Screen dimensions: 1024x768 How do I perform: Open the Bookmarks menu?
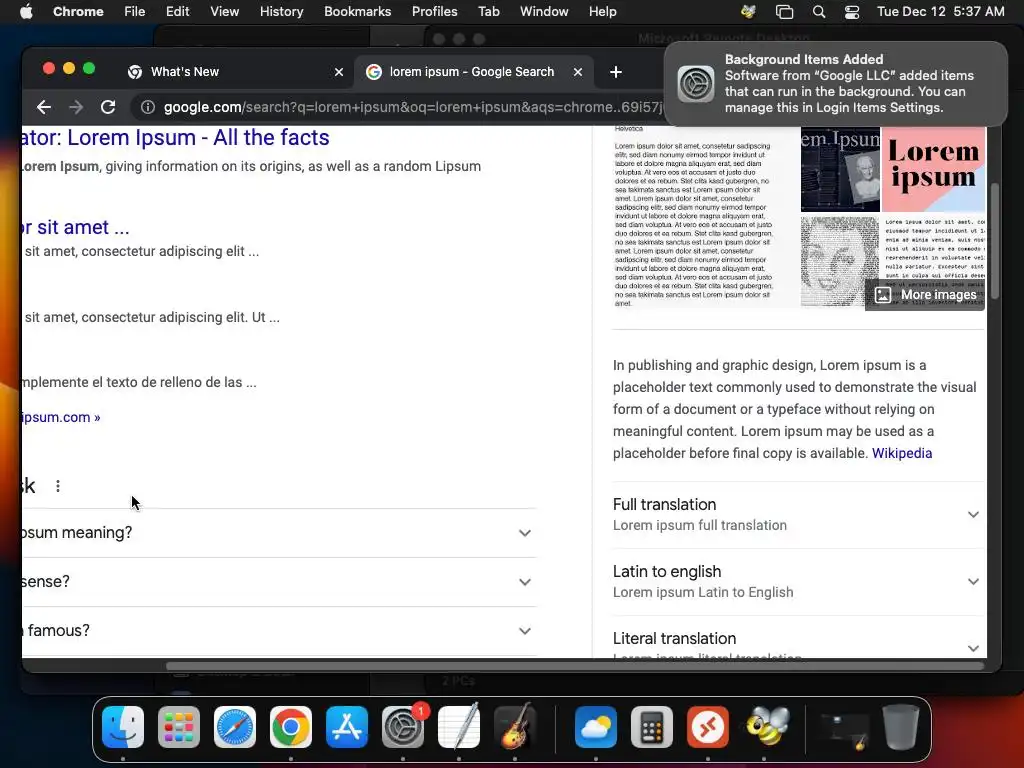tap(357, 12)
